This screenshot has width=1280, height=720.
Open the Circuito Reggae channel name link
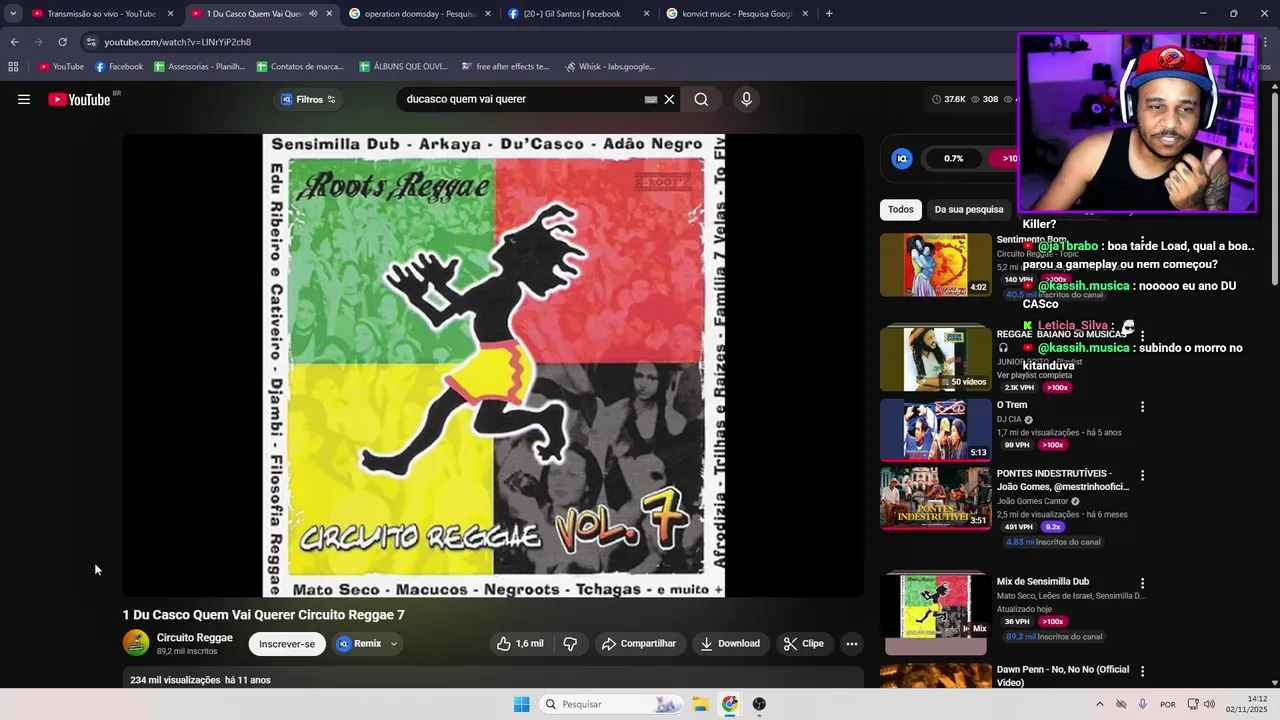195,637
